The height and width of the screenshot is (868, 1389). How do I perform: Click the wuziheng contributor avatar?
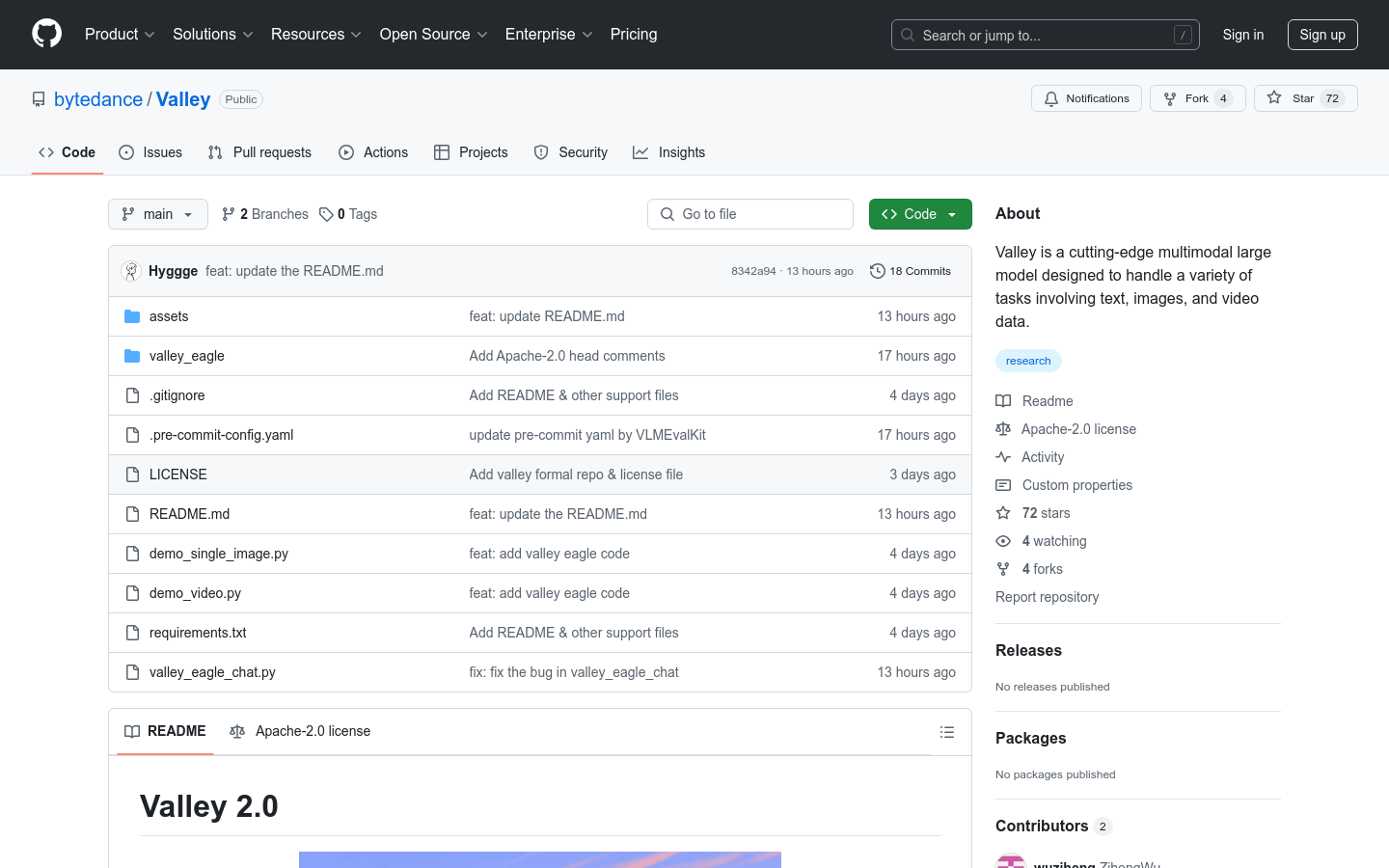pyautogui.click(x=1011, y=861)
